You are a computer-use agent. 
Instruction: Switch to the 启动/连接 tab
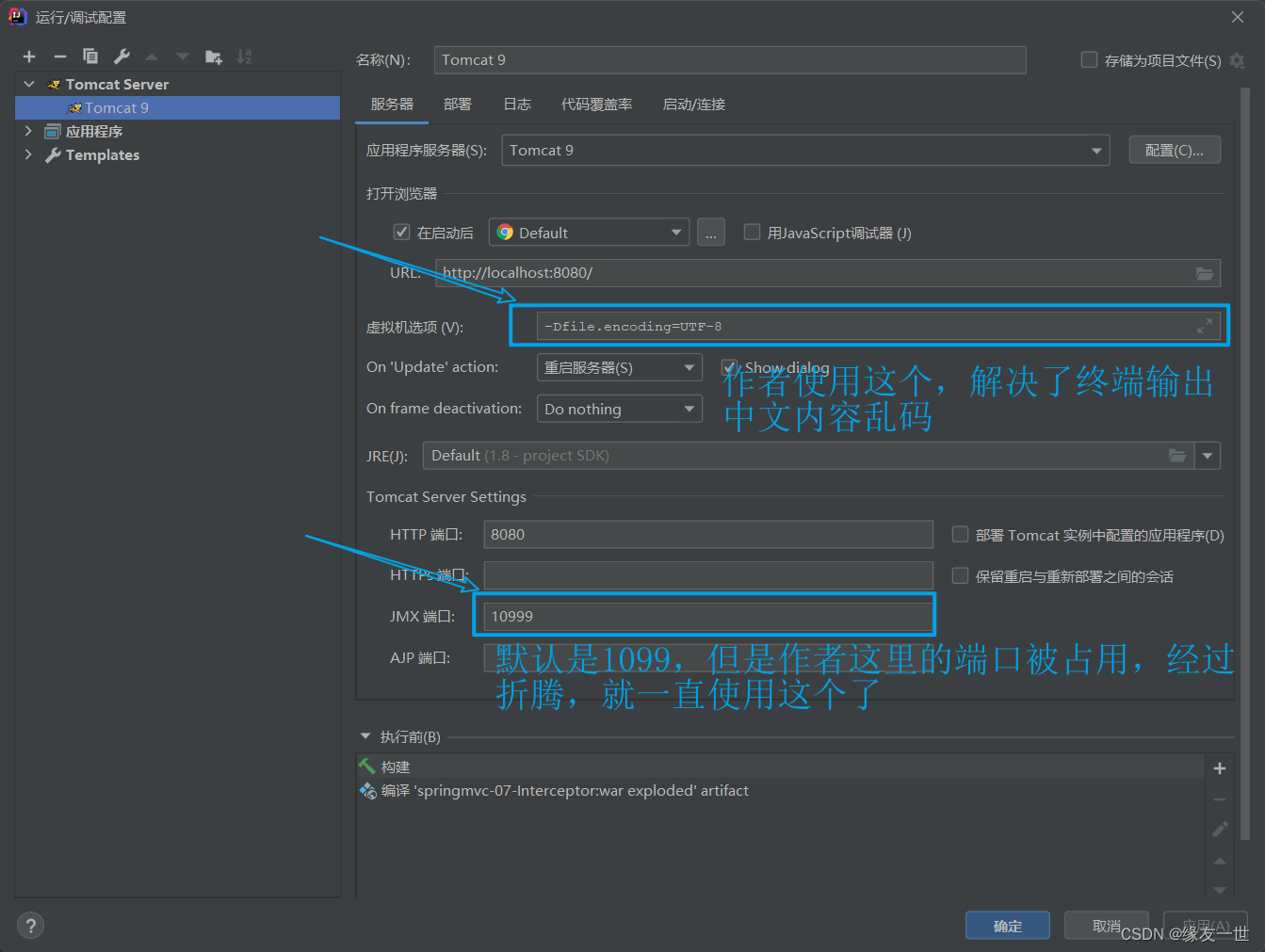tap(694, 105)
